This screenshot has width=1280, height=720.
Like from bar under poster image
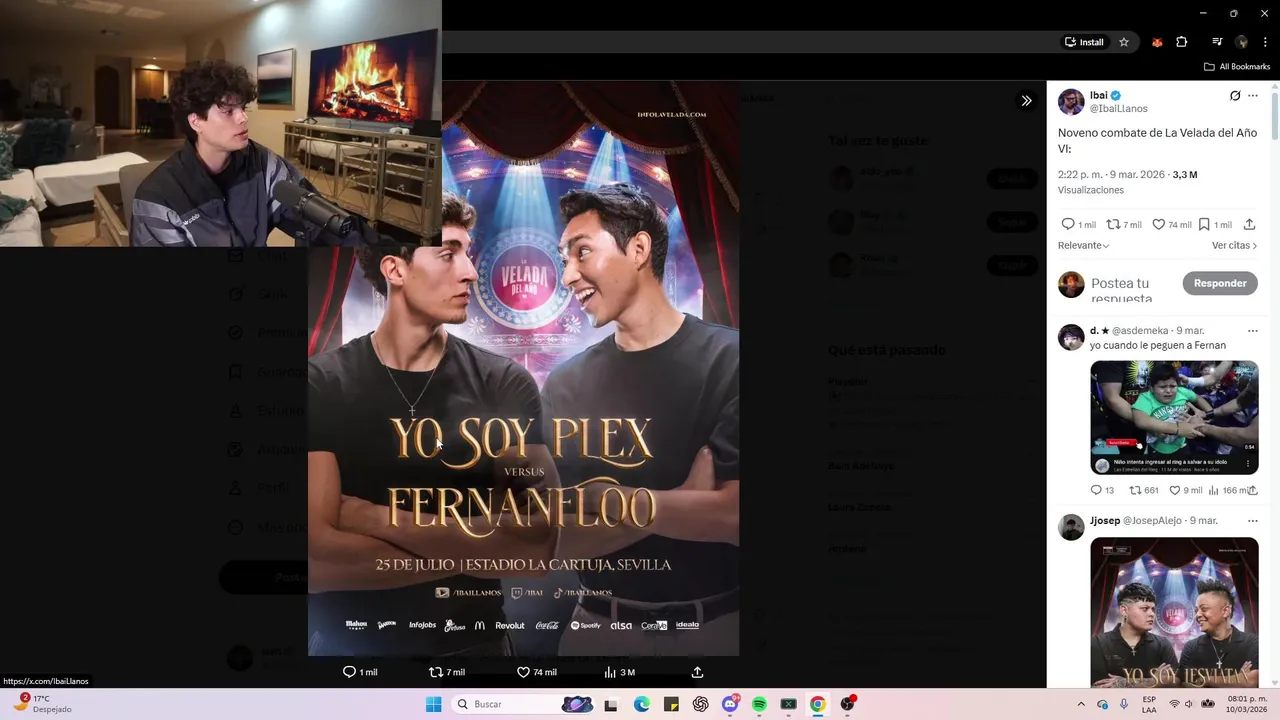point(536,672)
